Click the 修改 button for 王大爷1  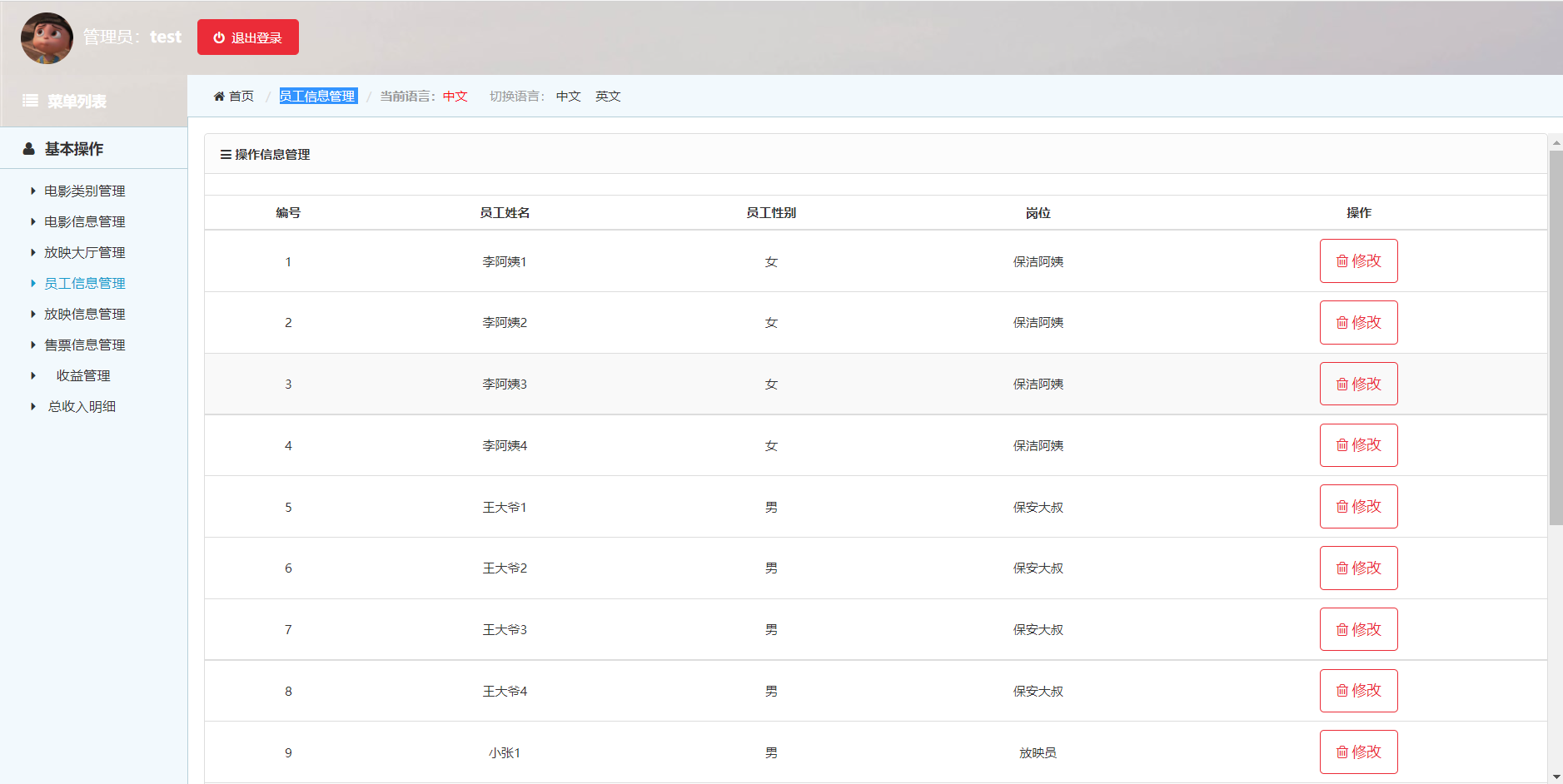coord(1358,507)
